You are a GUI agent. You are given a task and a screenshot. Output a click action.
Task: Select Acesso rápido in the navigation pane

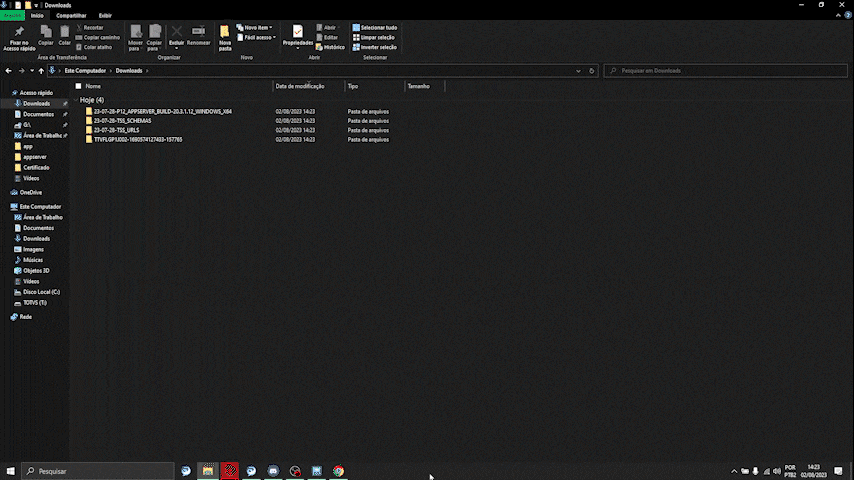[36, 93]
